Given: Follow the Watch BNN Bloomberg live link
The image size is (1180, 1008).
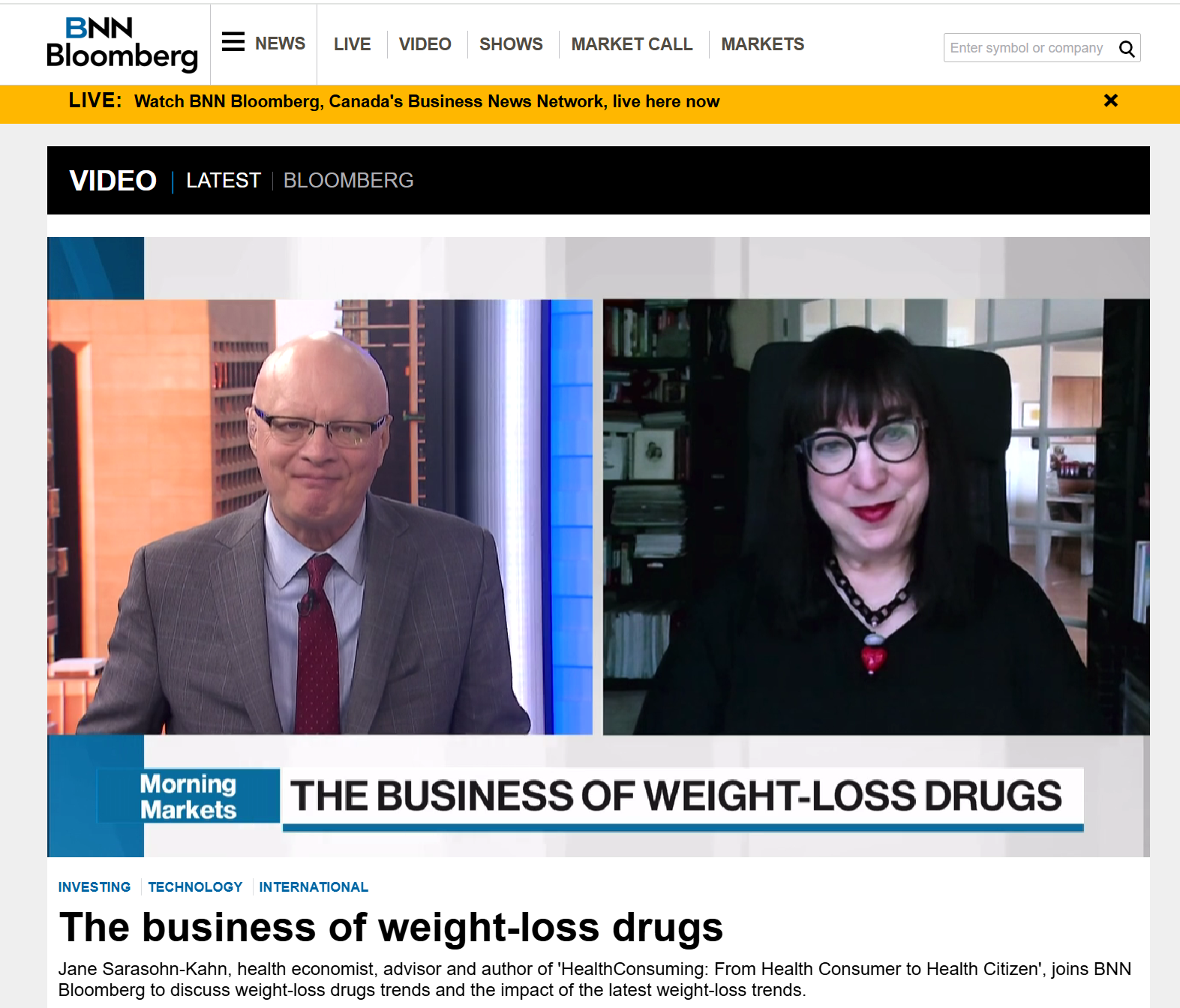Looking at the screenshot, I should (427, 101).
